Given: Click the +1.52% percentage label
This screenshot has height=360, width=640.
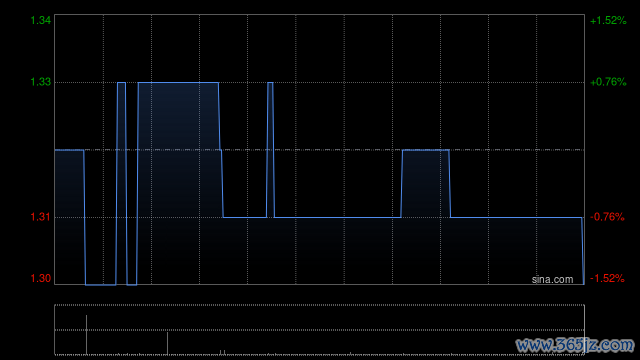Looking at the screenshot, I should click(608, 20).
